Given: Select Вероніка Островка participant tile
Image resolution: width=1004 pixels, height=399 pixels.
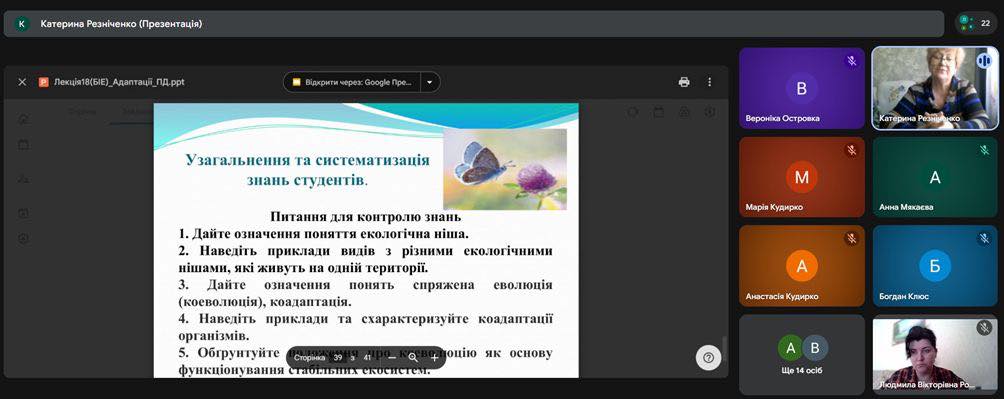Looking at the screenshot, I should click(802, 88).
